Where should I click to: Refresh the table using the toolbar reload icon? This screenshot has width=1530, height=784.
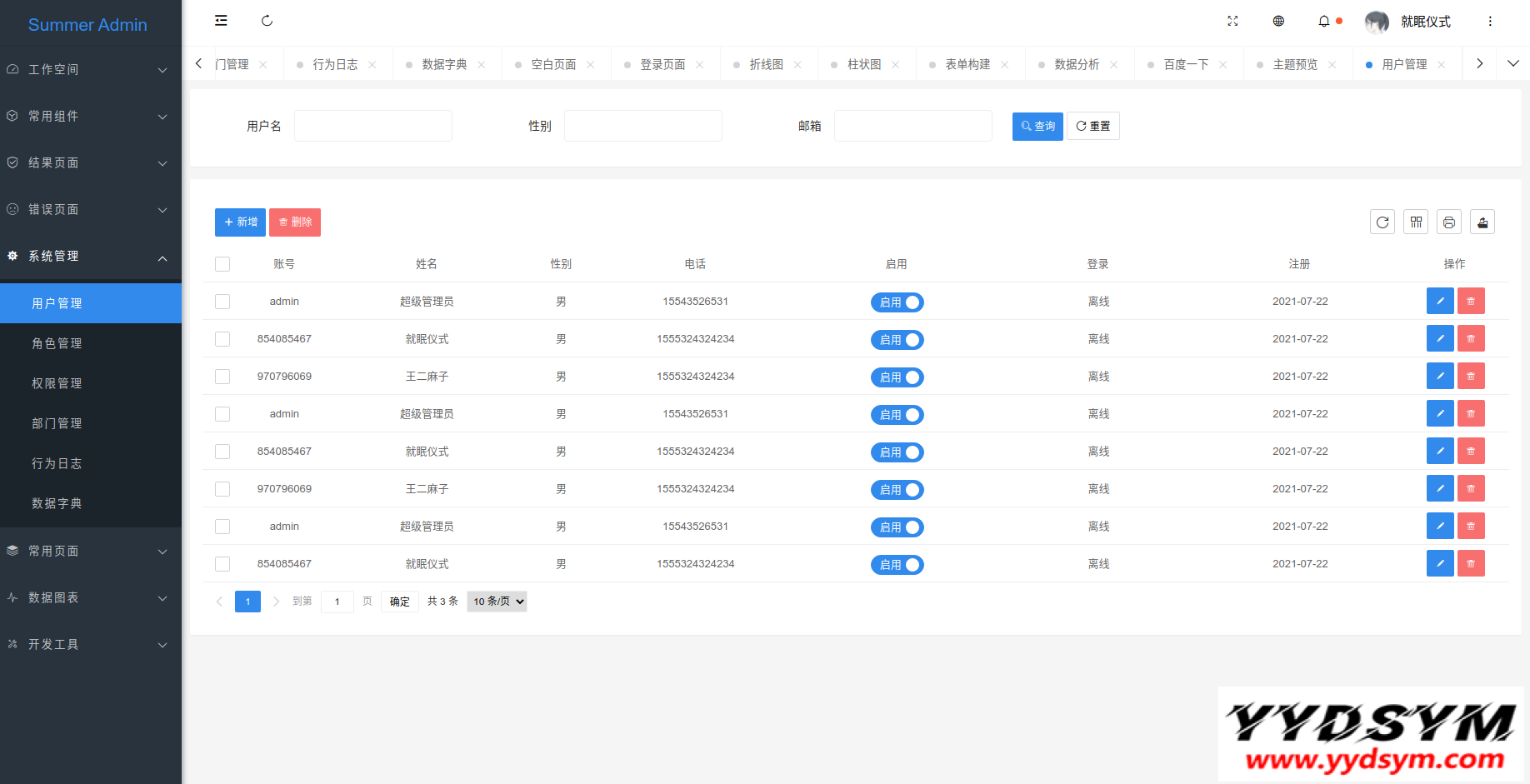pyautogui.click(x=1382, y=222)
